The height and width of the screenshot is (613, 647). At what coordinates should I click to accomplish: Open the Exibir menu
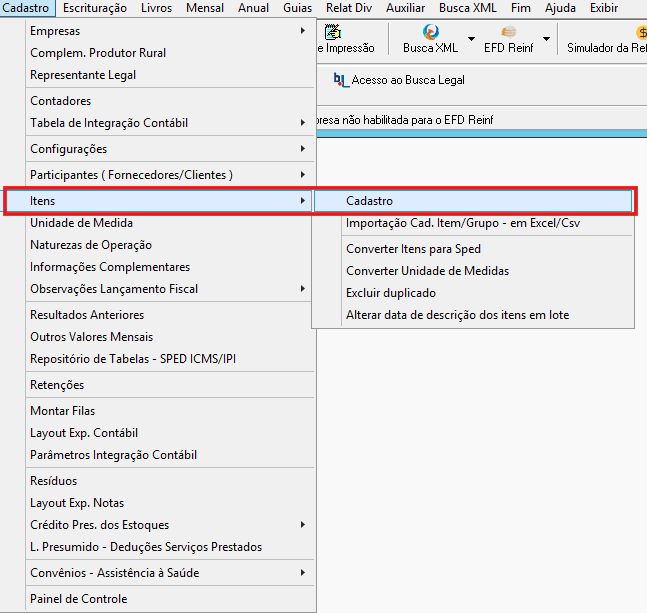(x=604, y=8)
